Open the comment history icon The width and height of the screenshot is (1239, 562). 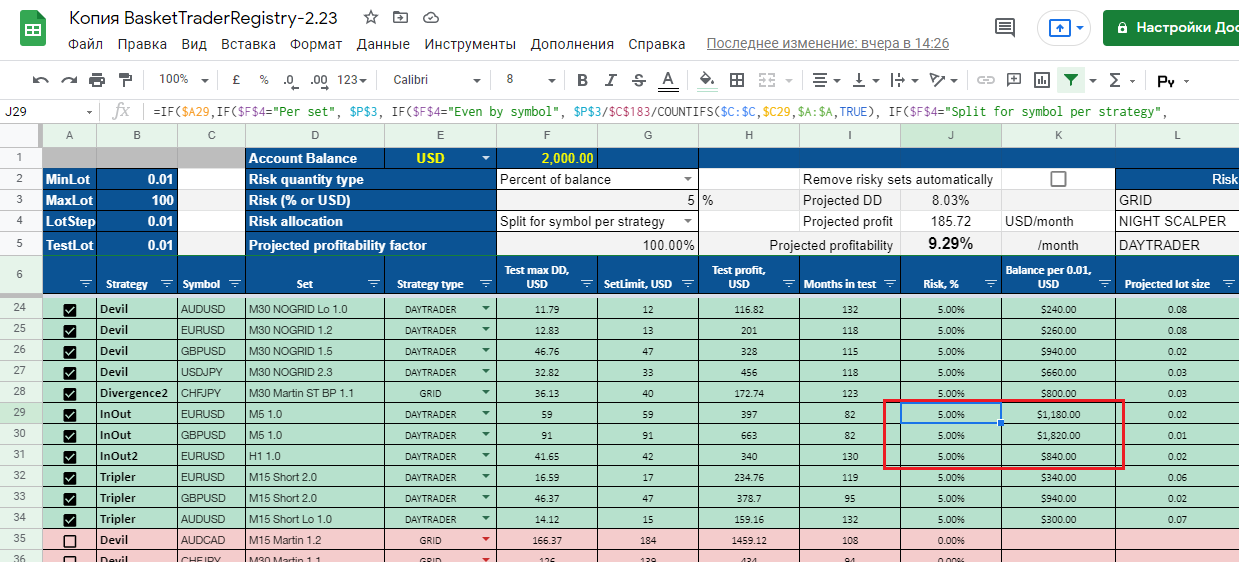click(x=1005, y=28)
